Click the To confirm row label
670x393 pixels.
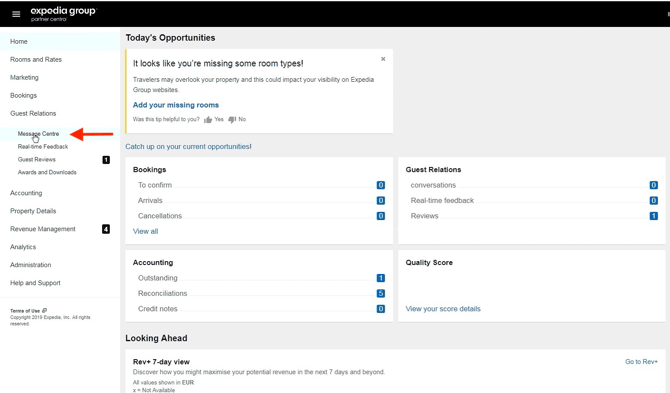[x=155, y=185]
